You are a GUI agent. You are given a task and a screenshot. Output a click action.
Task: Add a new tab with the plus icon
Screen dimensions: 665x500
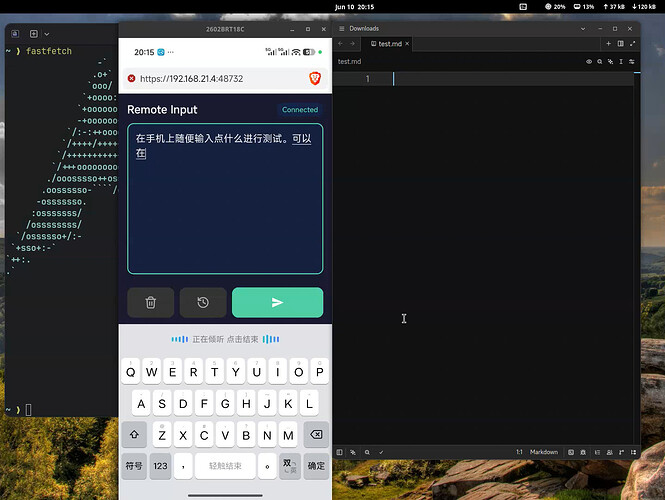click(608, 43)
